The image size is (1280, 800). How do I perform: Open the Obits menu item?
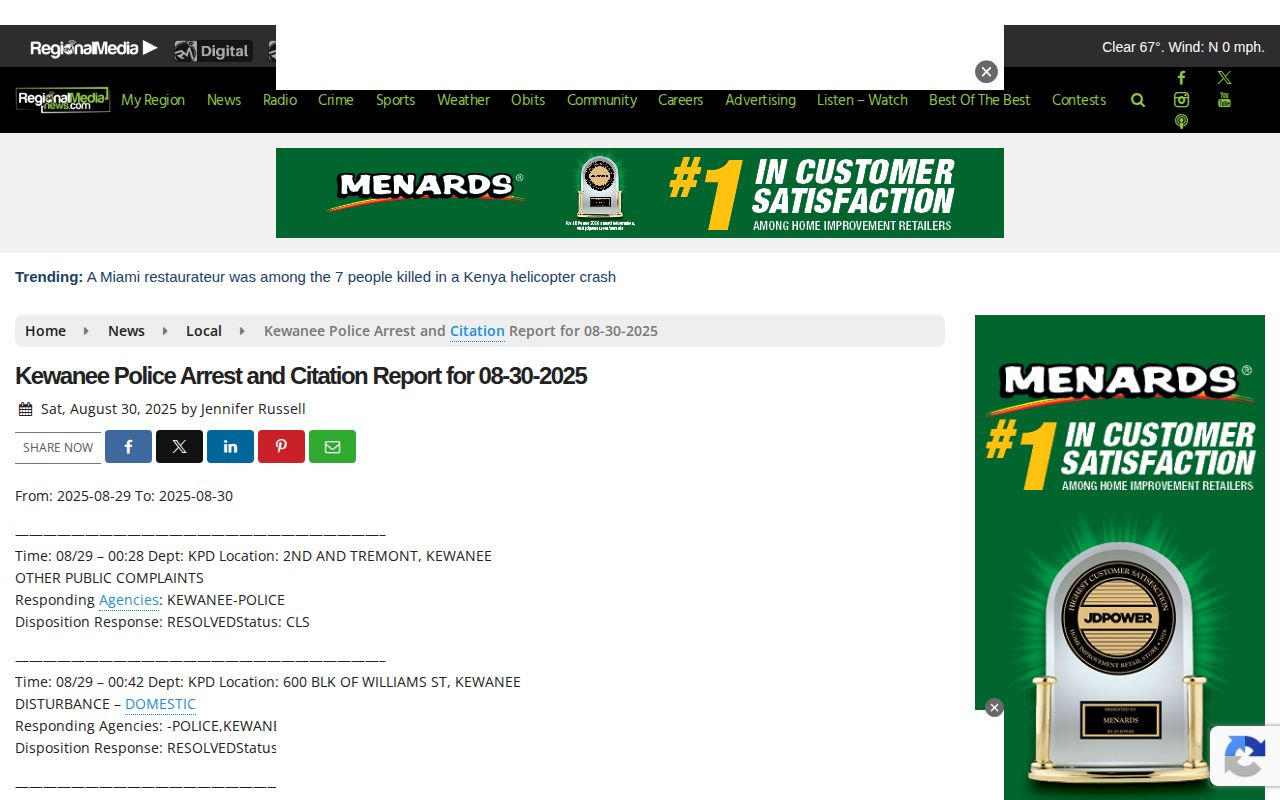click(x=528, y=100)
